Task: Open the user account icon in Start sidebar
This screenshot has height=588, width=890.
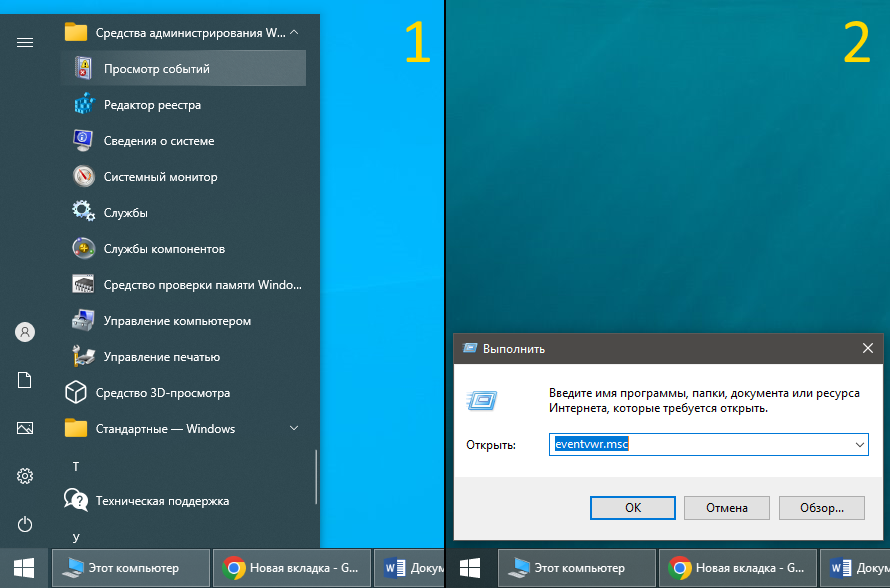Action: (x=25, y=331)
